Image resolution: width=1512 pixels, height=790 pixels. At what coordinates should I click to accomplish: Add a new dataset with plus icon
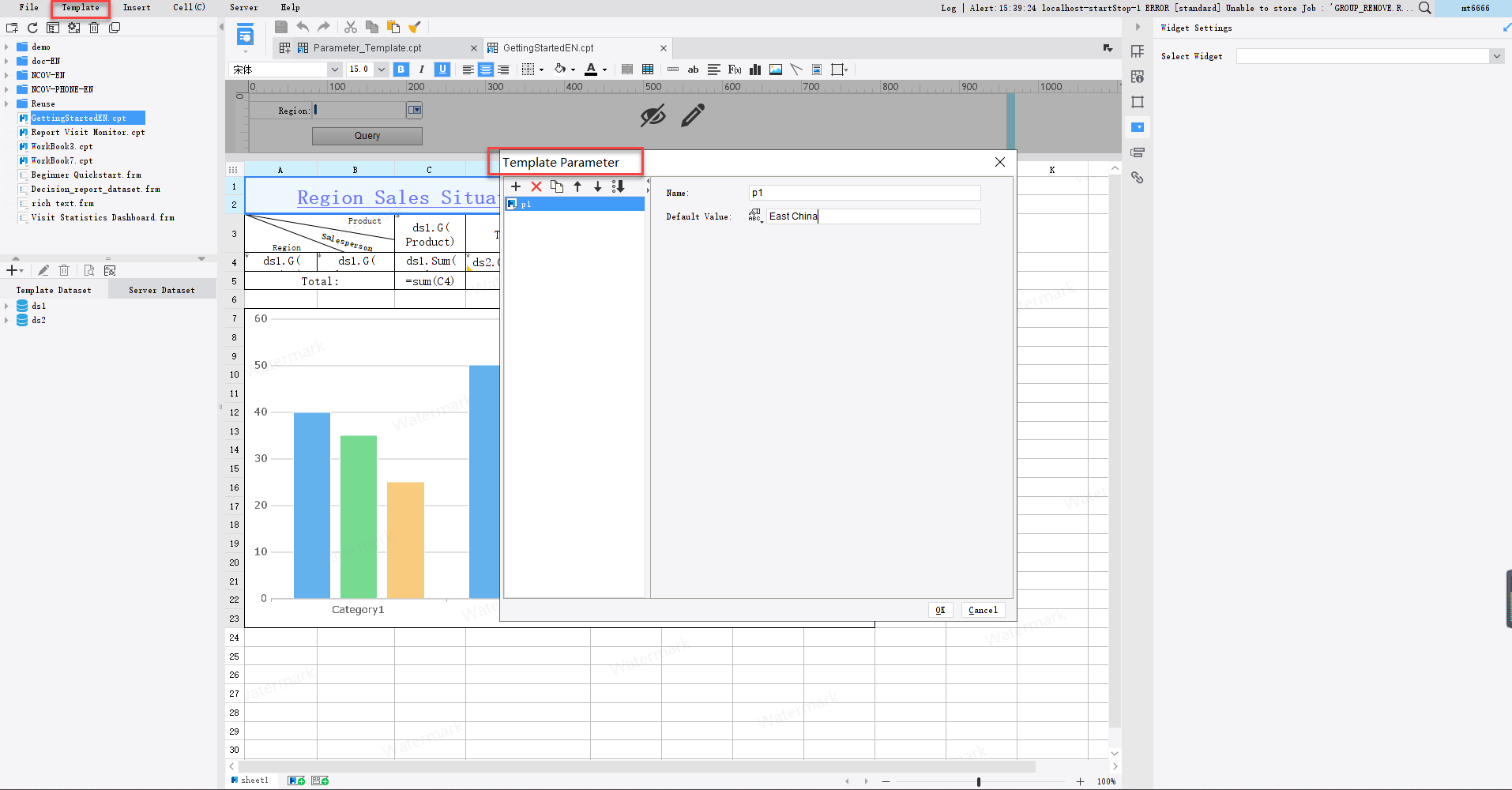tap(11, 270)
